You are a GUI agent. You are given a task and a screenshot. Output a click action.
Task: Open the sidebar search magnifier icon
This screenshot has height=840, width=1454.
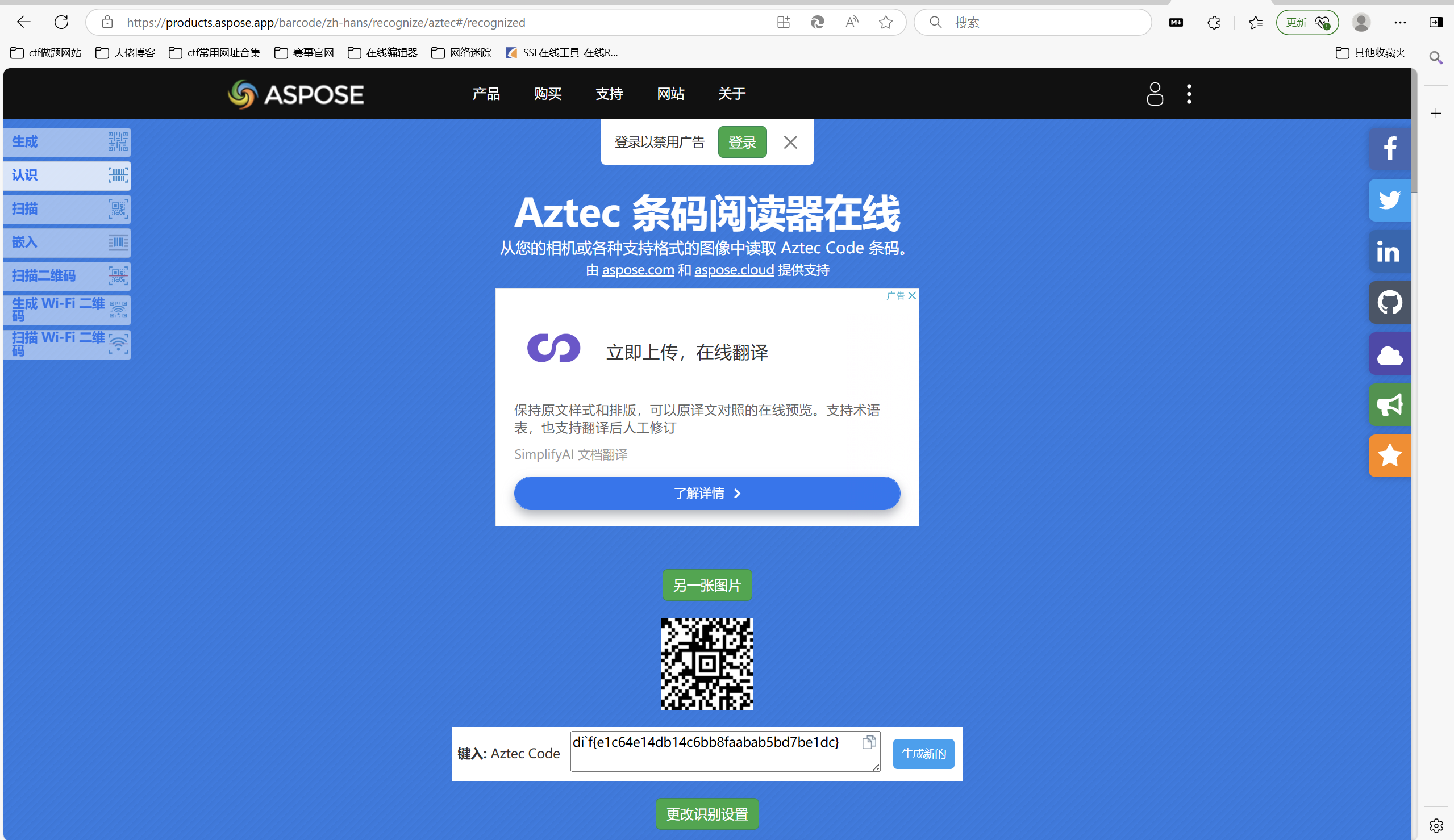[x=1436, y=58]
